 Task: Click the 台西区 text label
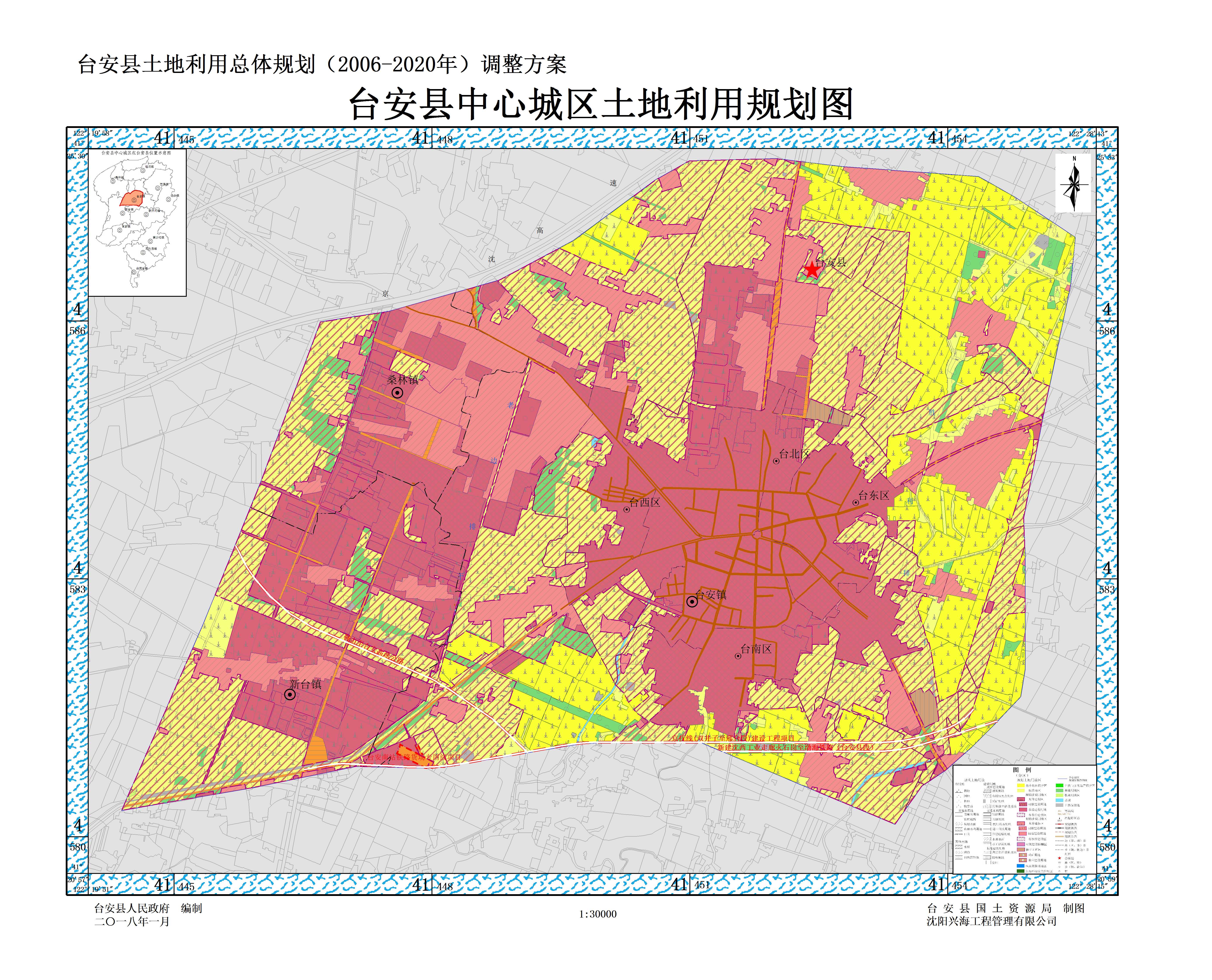coord(645,502)
